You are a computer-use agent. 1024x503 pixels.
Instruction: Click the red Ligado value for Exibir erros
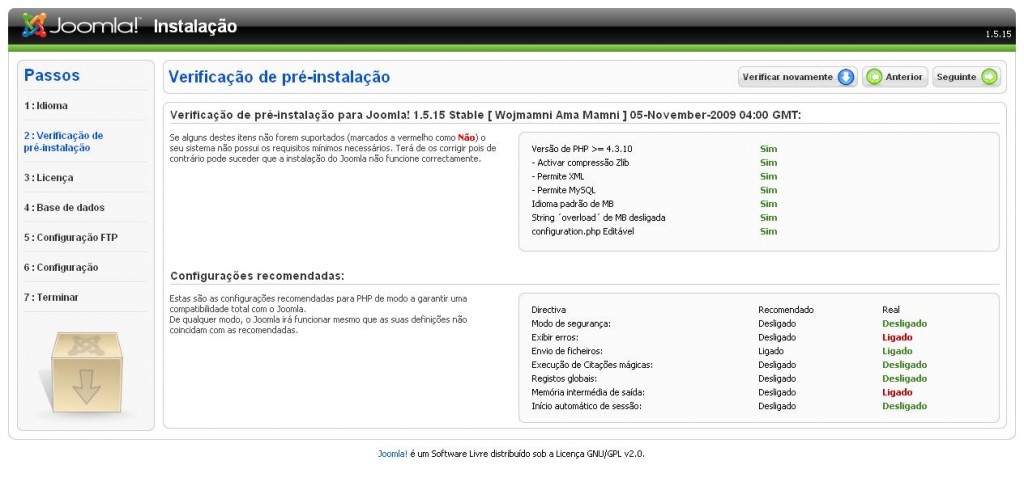click(x=897, y=337)
